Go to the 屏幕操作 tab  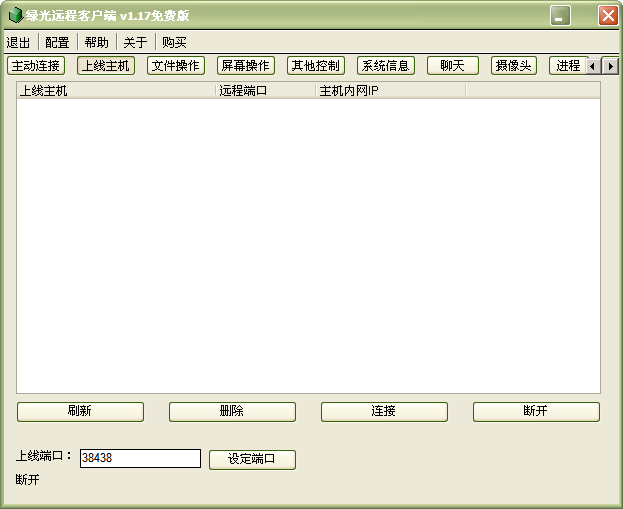pyautogui.click(x=245, y=66)
